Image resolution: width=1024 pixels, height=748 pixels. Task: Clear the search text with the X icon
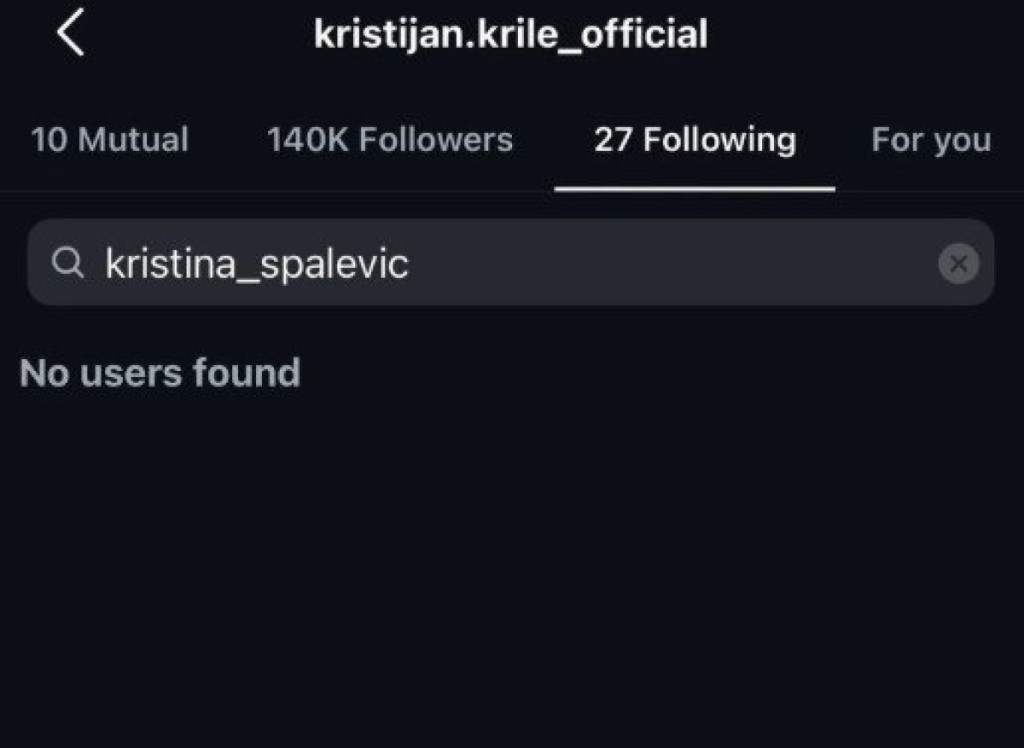pos(958,264)
